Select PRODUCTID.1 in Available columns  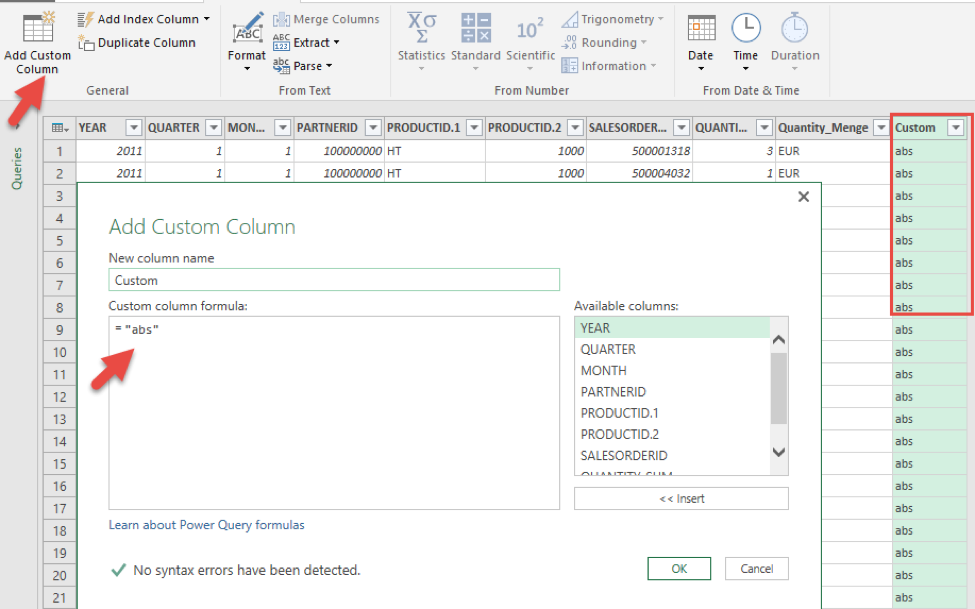(672, 413)
